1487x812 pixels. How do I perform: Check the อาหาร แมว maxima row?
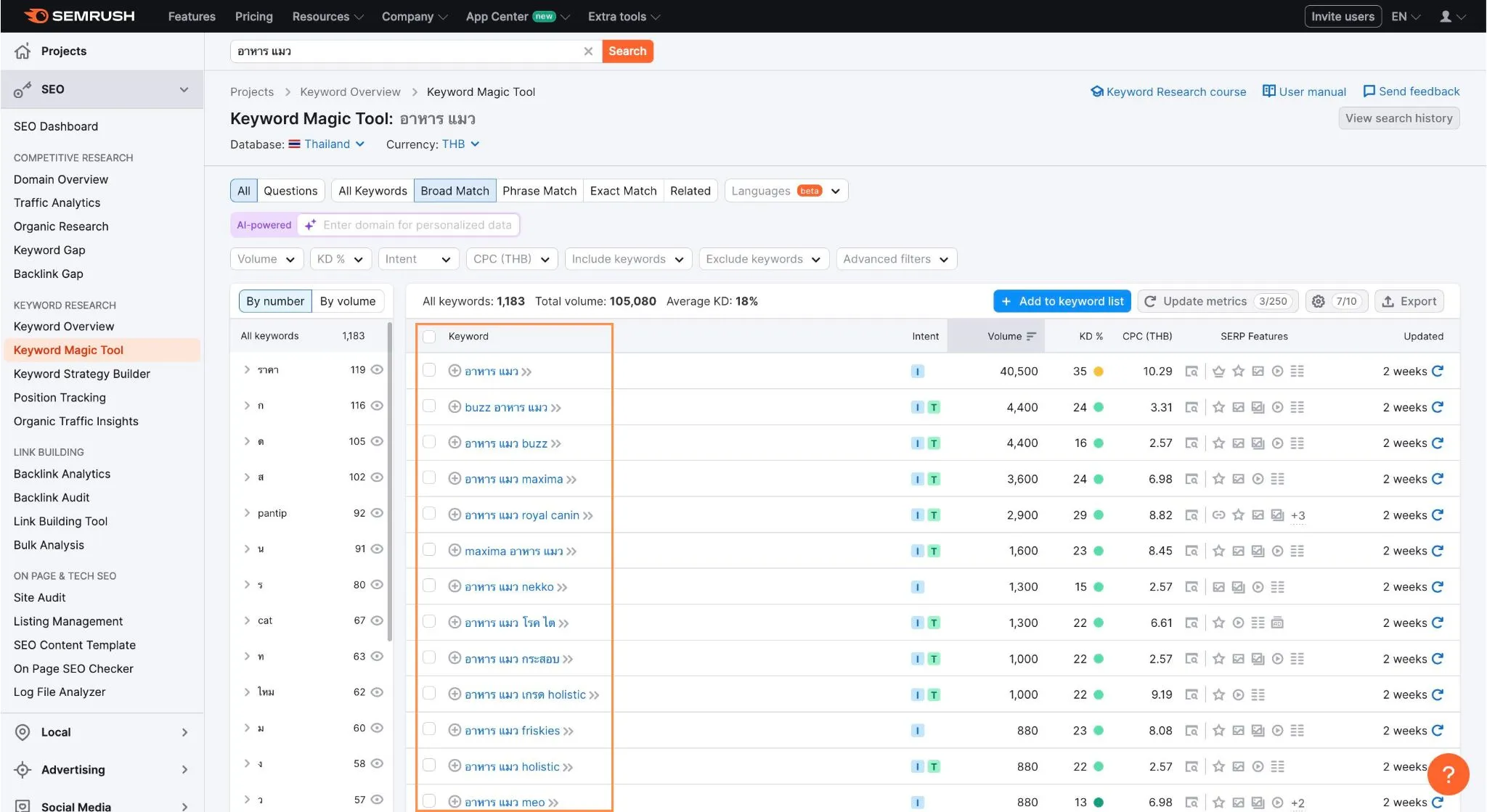click(x=429, y=477)
